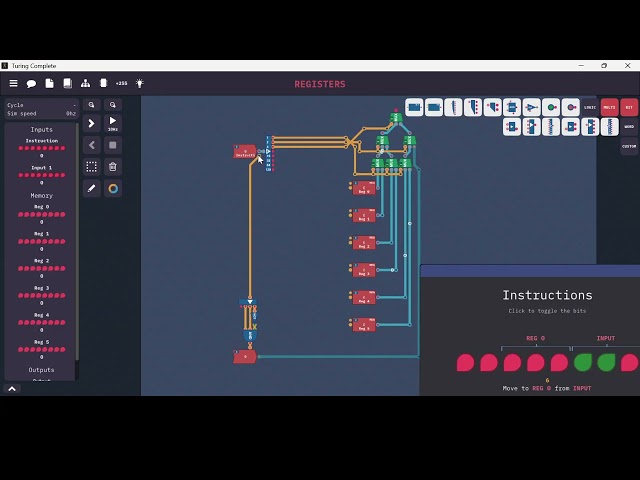Open the manual book icon
The image size is (640, 480).
click(x=67, y=83)
